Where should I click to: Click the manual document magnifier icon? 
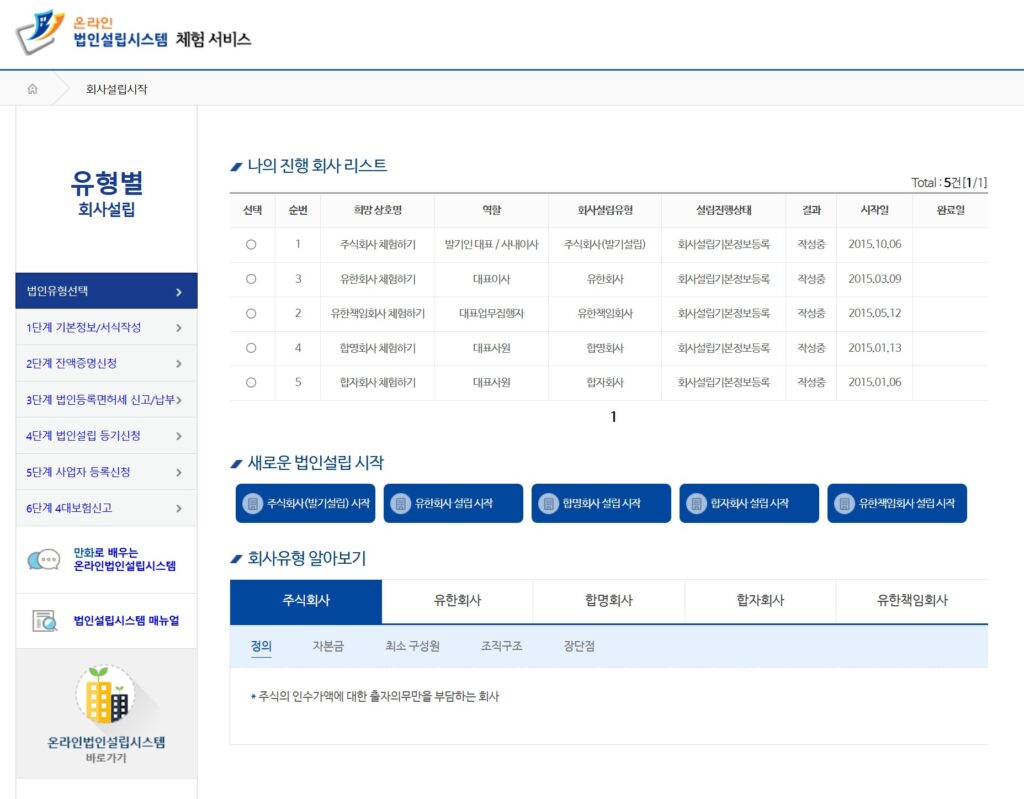[x=44, y=621]
